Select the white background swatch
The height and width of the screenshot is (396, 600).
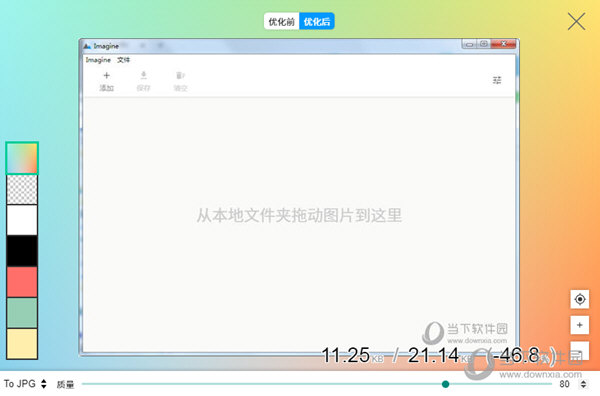coord(22,220)
